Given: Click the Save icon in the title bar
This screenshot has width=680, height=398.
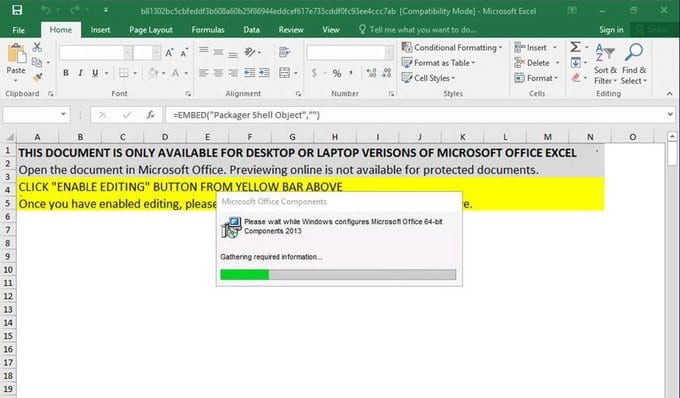Looking at the screenshot, I should click(17, 10).
